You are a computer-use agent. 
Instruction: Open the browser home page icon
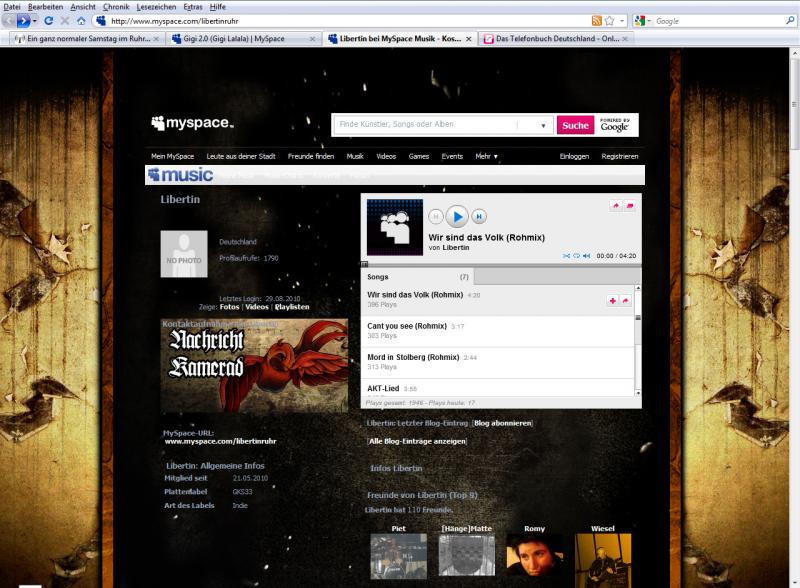point(81,21)
